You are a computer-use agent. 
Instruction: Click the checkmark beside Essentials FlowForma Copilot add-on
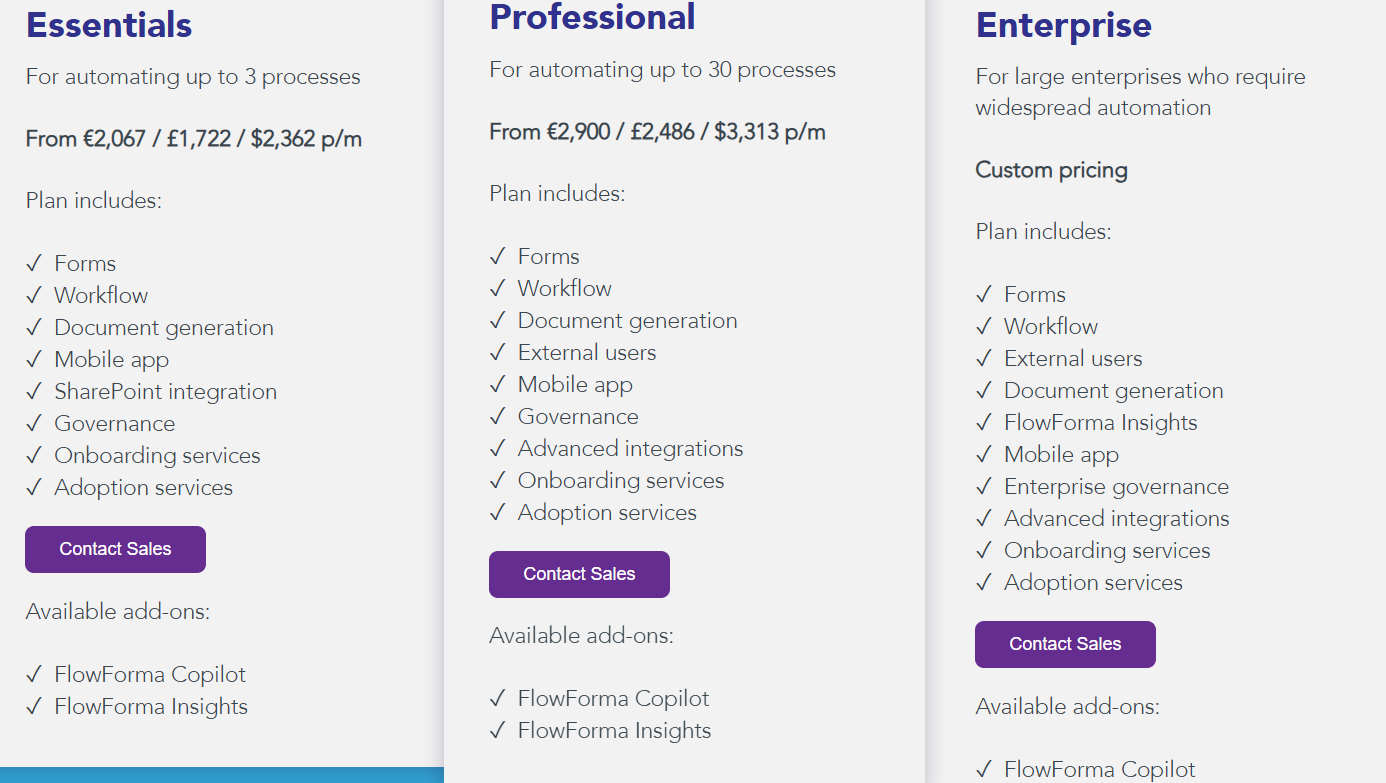click(x=35, y=675)
